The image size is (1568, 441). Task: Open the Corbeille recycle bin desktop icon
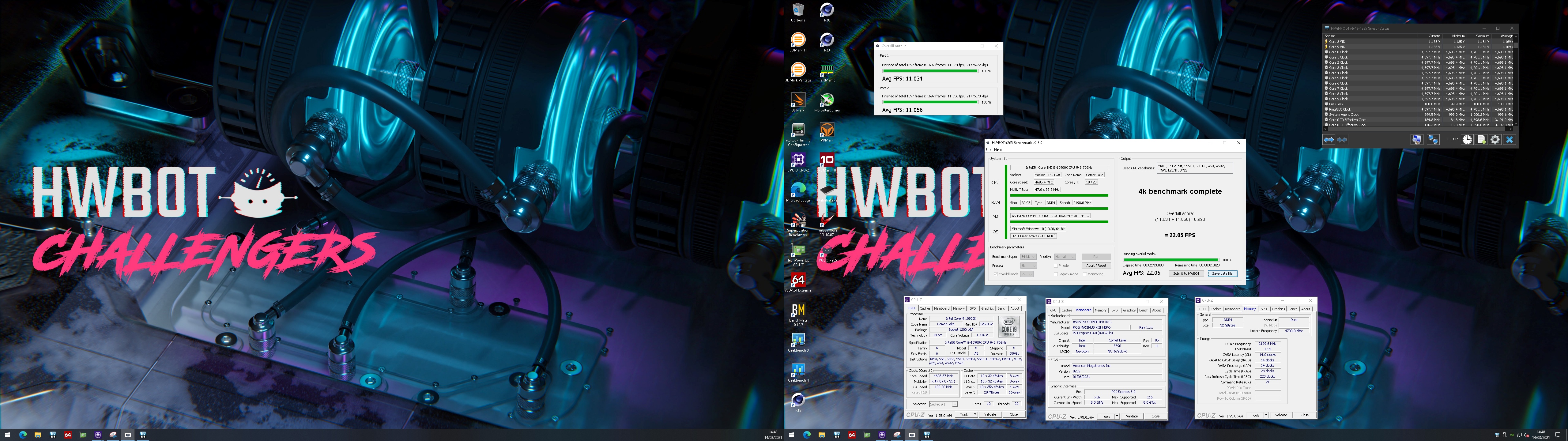798,12
